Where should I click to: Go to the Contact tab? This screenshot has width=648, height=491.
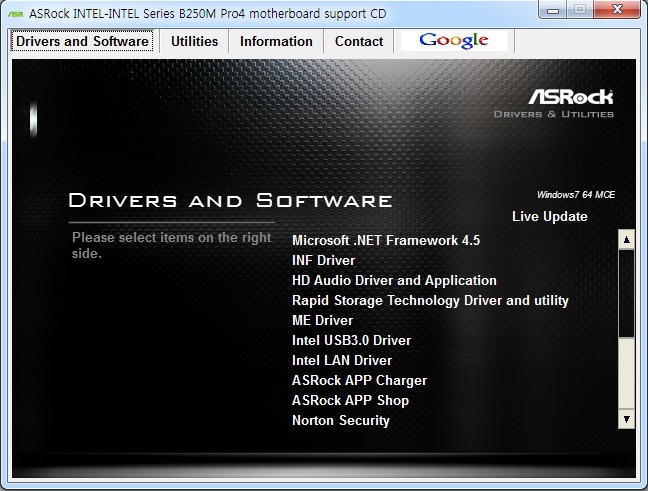[x=359, y=41]
